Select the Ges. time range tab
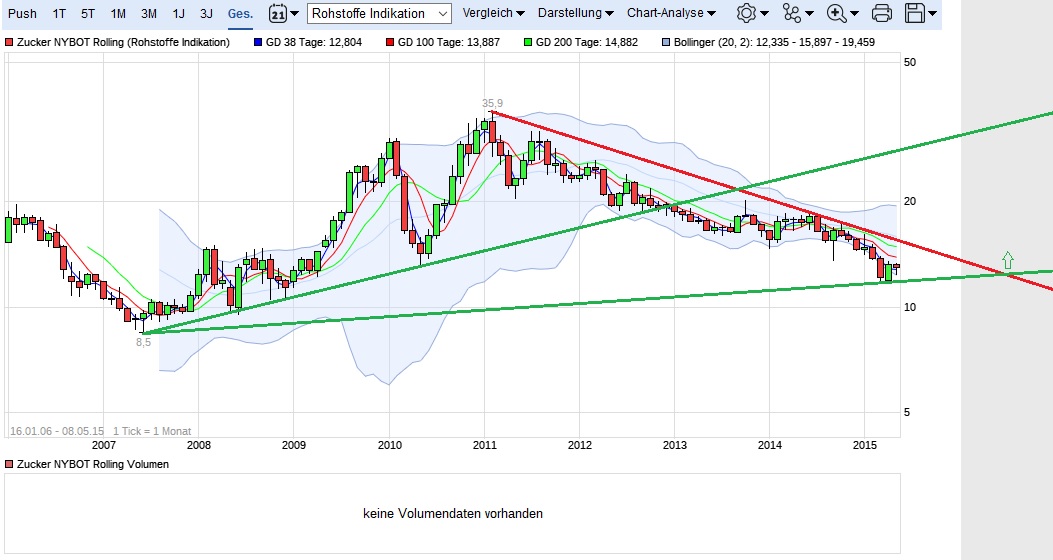 (x=240, y=13)
